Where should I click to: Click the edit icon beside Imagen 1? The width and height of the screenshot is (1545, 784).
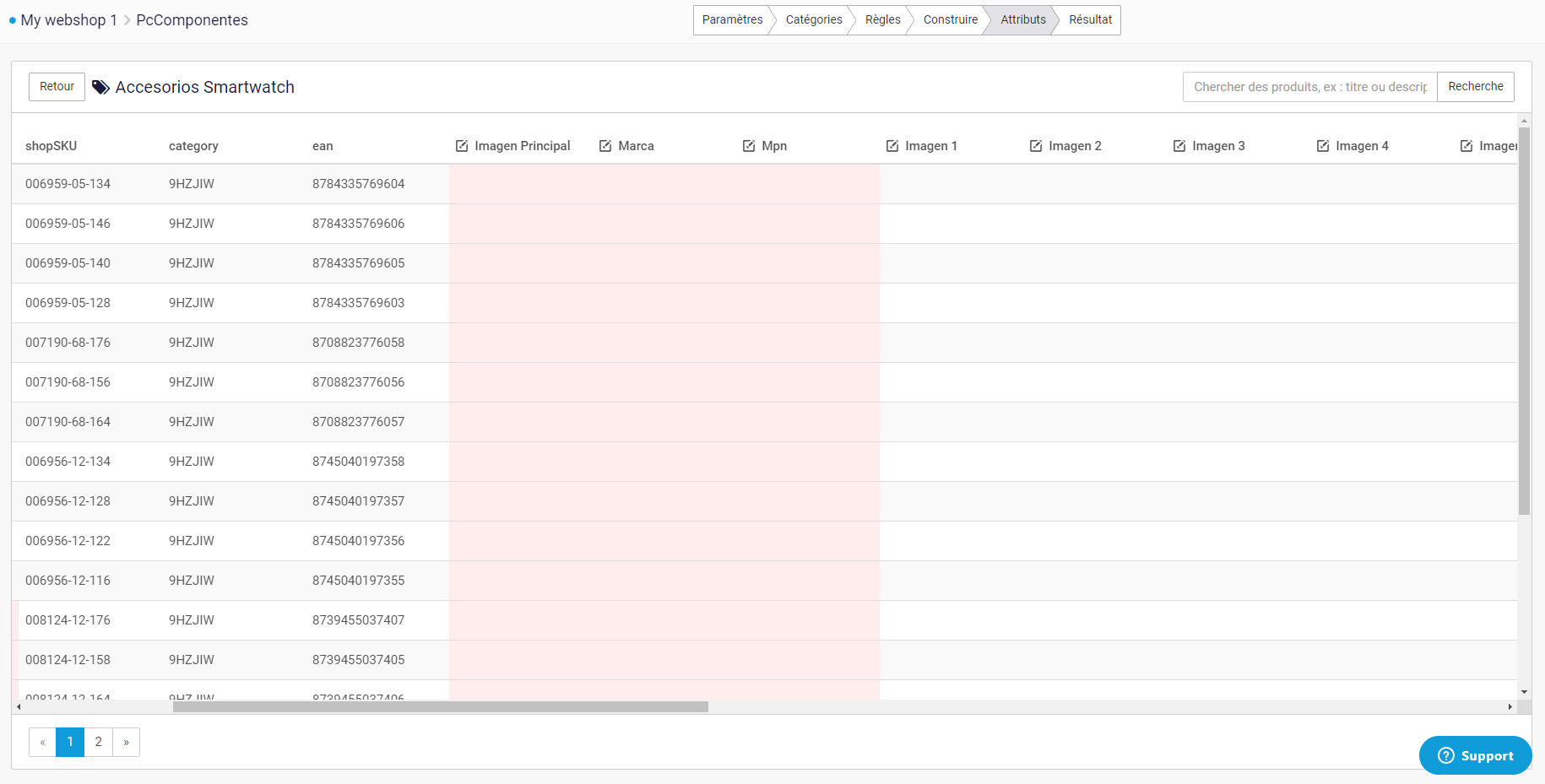(x=892, y=146)
